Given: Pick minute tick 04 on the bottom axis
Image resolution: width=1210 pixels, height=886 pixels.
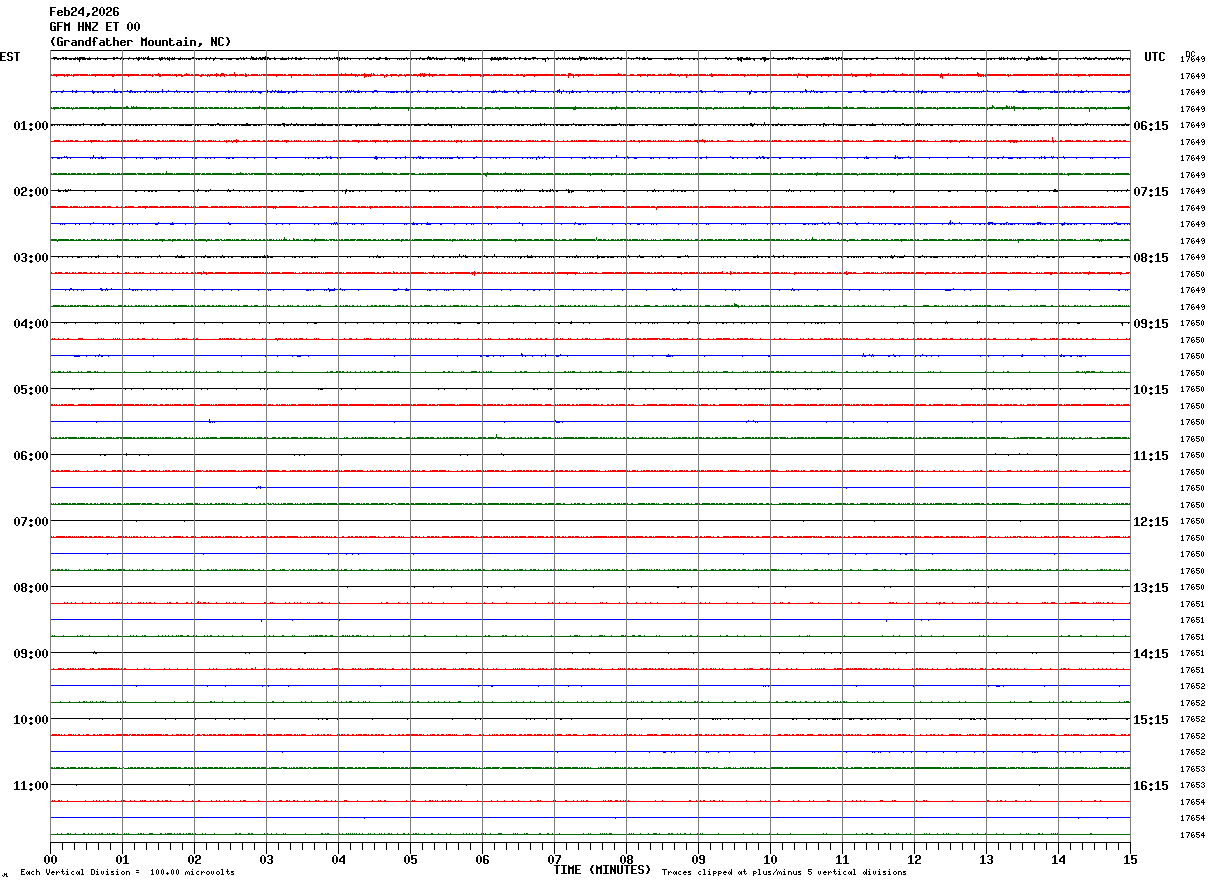Looking at the screenshot, I should point(338,859).
